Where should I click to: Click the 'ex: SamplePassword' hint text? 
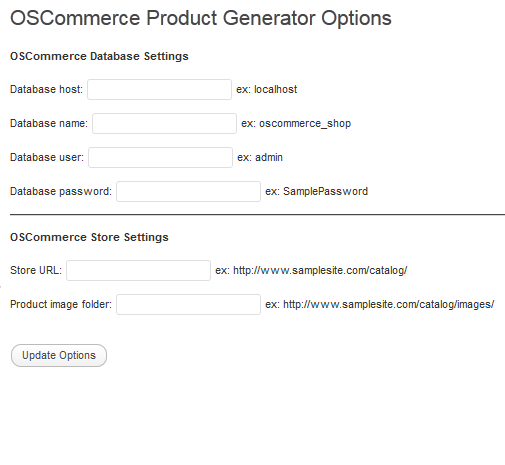pyautogui.click(x=317, y=191)
